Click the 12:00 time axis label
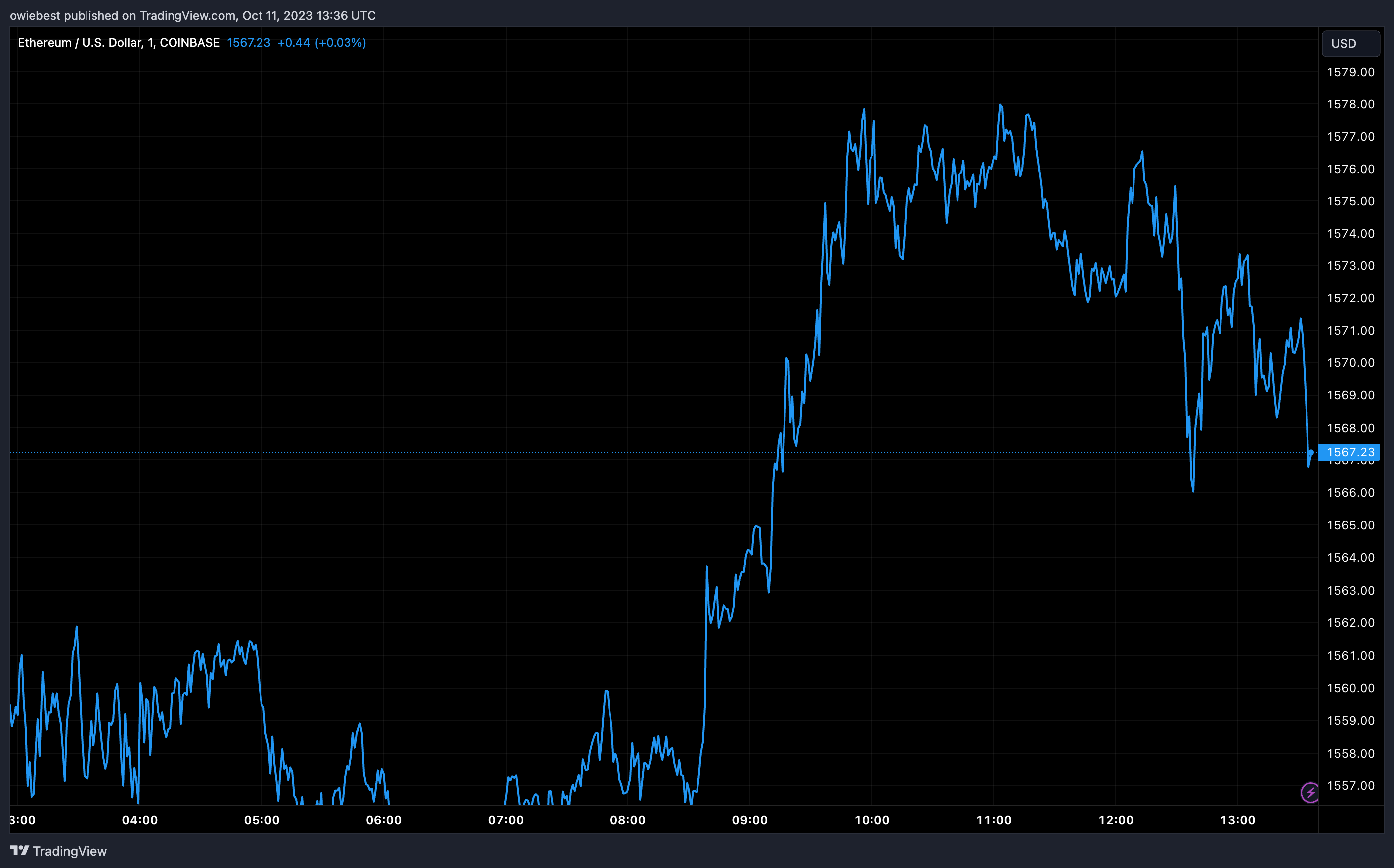1394x868 pixels. coord(1116,820)
